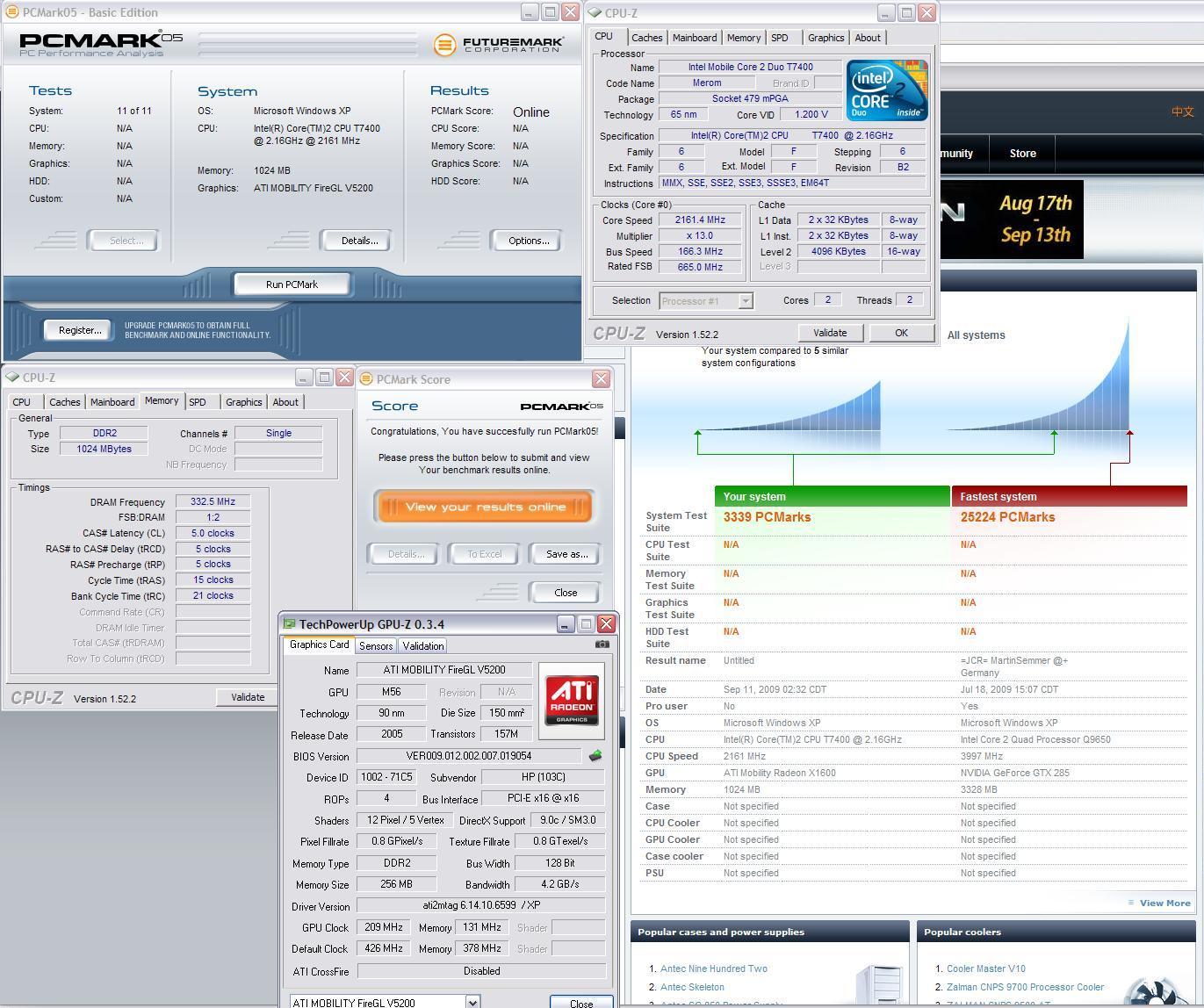
Task: Click the Fastest system red header
Action: tap(1069, 496)
